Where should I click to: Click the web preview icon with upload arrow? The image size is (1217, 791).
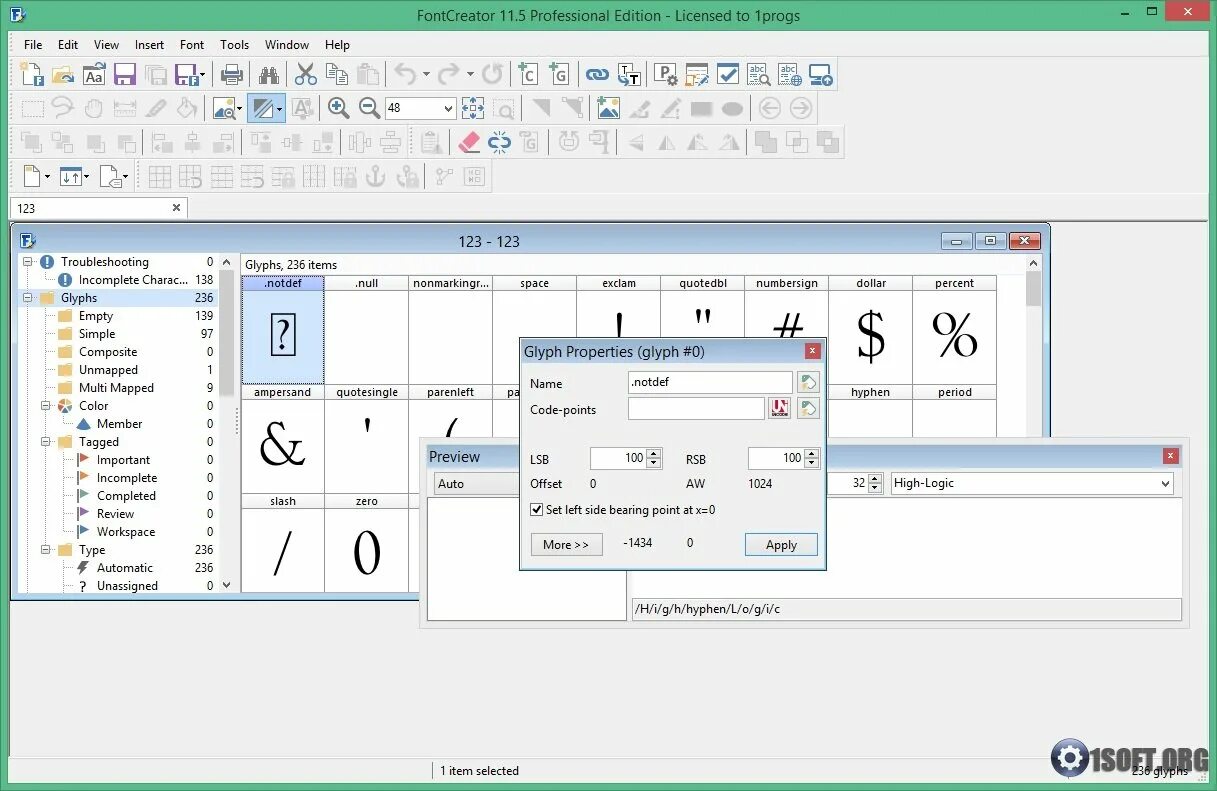[x=821, y=74]
